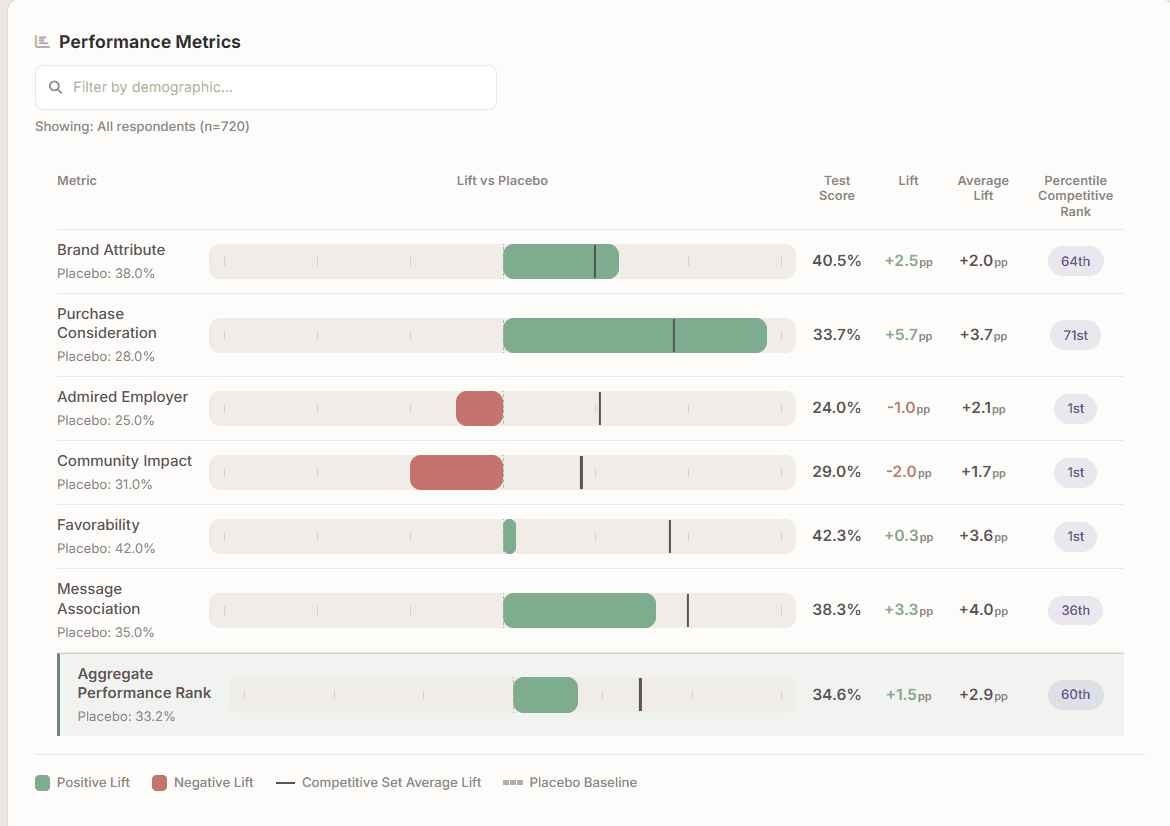Click the 71st percentile badge
Image resolution: width=1170 pixels, height=826 pixels.
[x=1075, y=335]
